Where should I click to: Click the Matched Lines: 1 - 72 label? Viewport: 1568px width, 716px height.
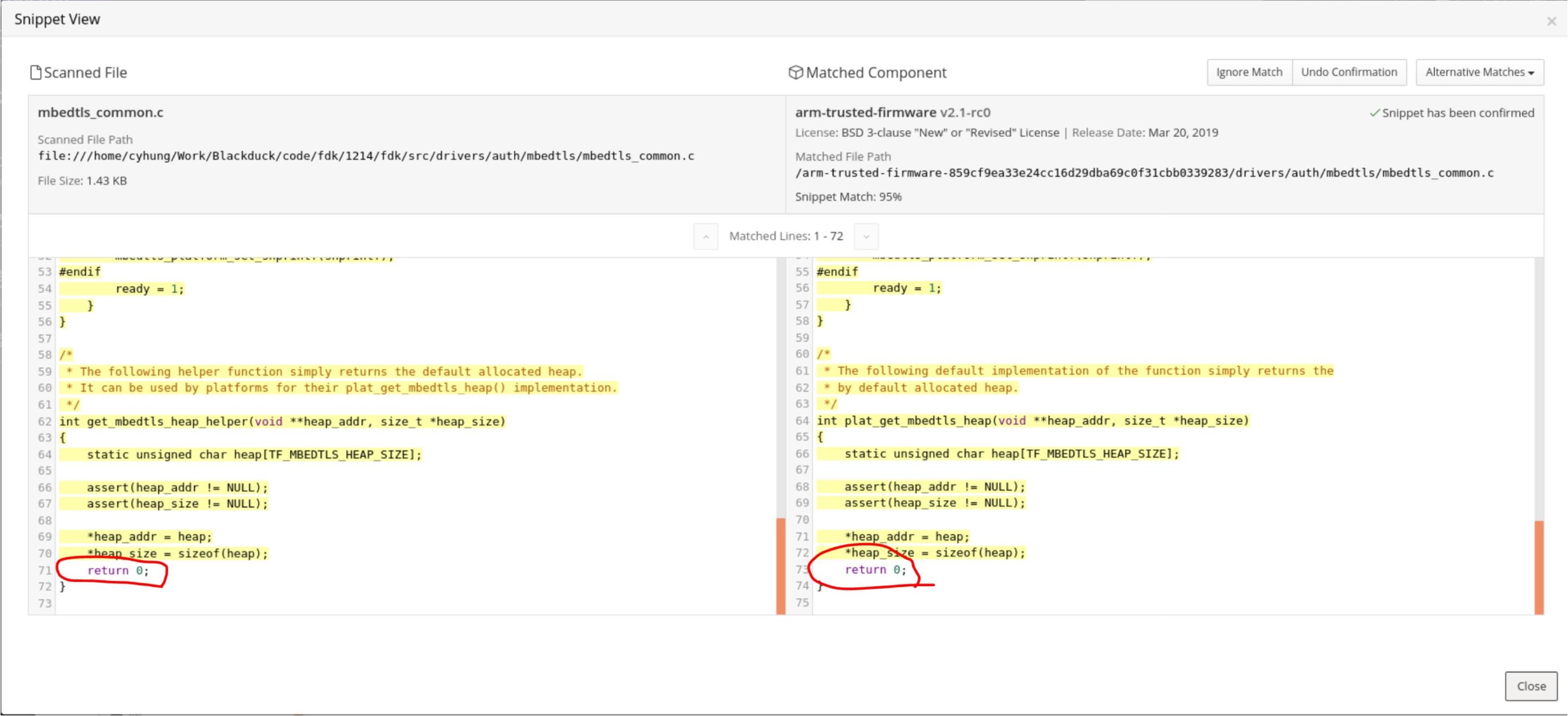click(786, 236)
